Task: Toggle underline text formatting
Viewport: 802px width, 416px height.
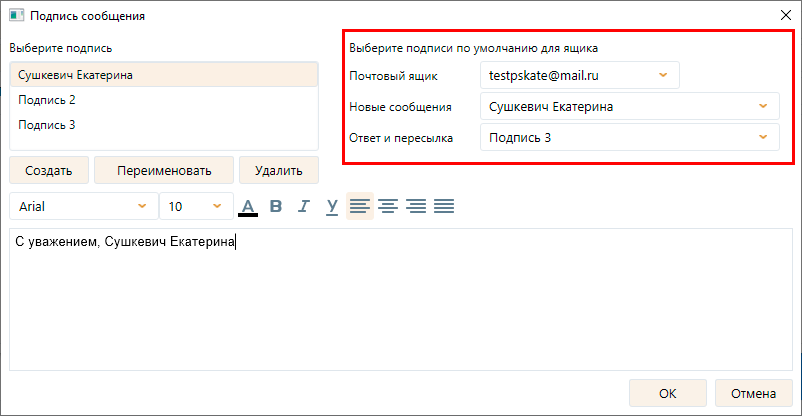Action: click(332, 207)
